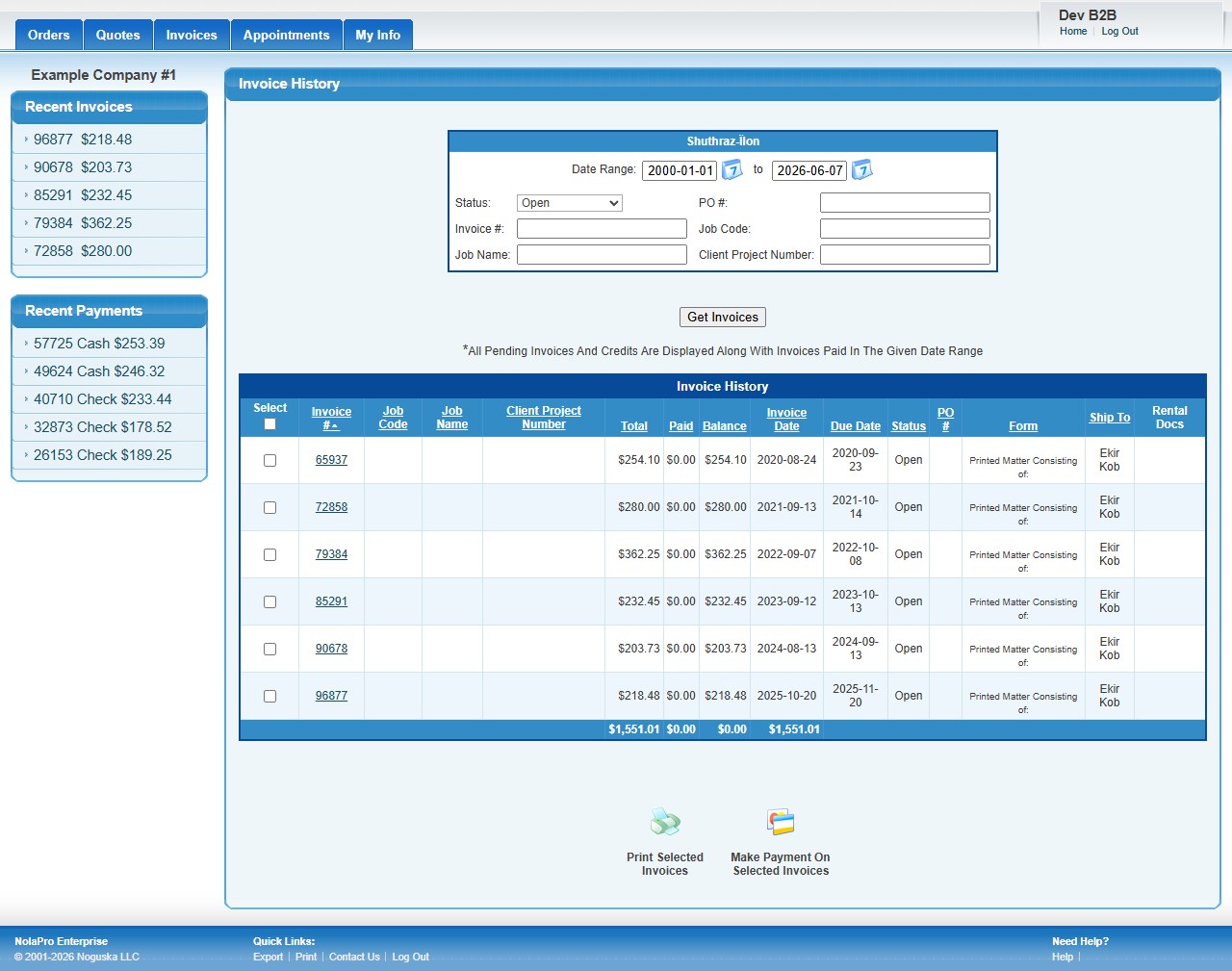This screenshot has width=1232, height=971.
Task: Open invoice 65937 link
Action: (x=331, y=460)
